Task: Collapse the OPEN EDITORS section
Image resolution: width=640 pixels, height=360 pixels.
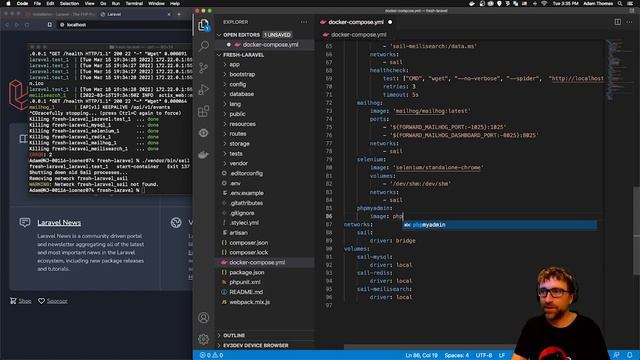Action: pyautogui.click(x=241, y=35)
